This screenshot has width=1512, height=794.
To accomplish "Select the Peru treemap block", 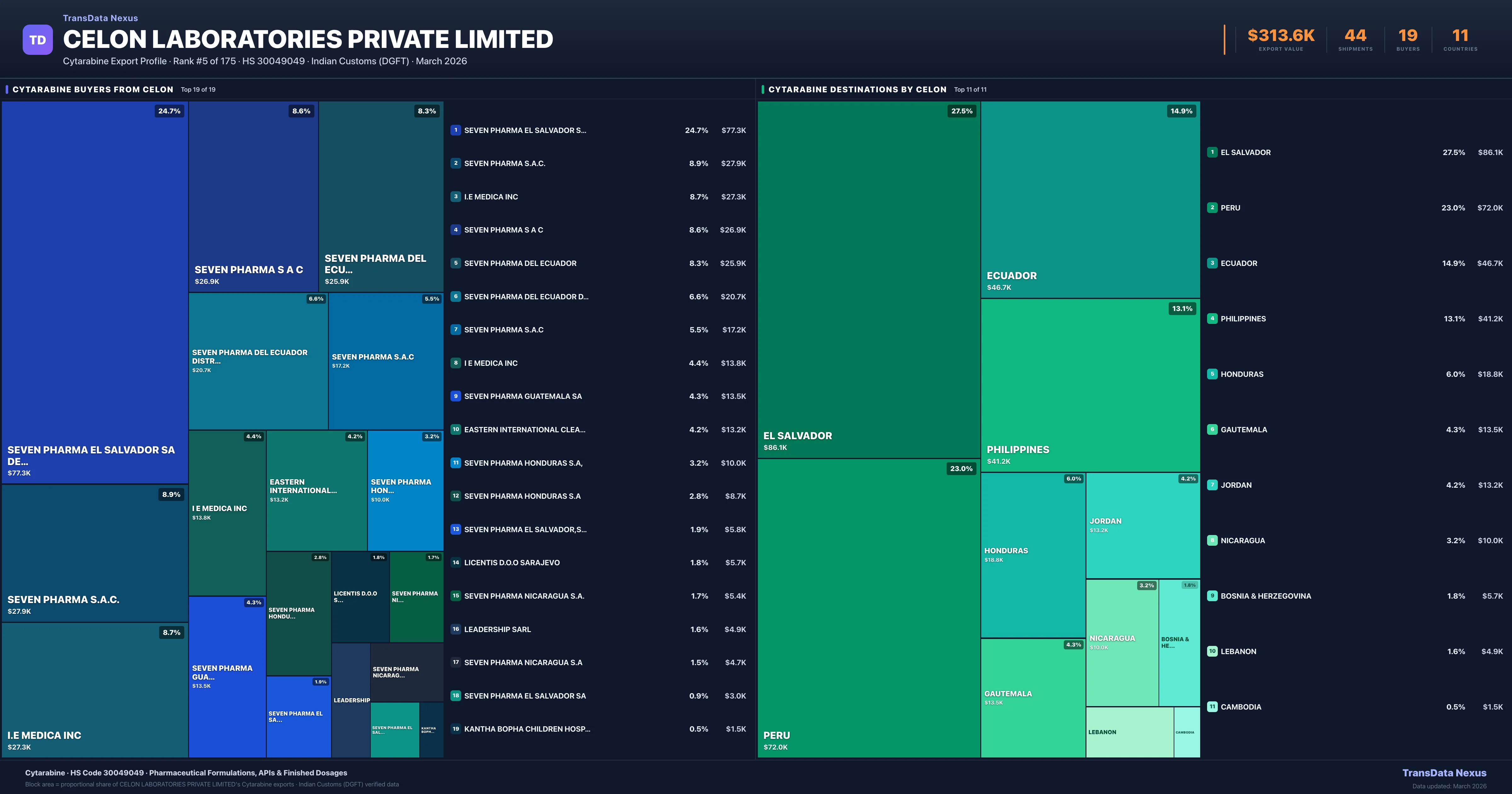I will 869,608.
